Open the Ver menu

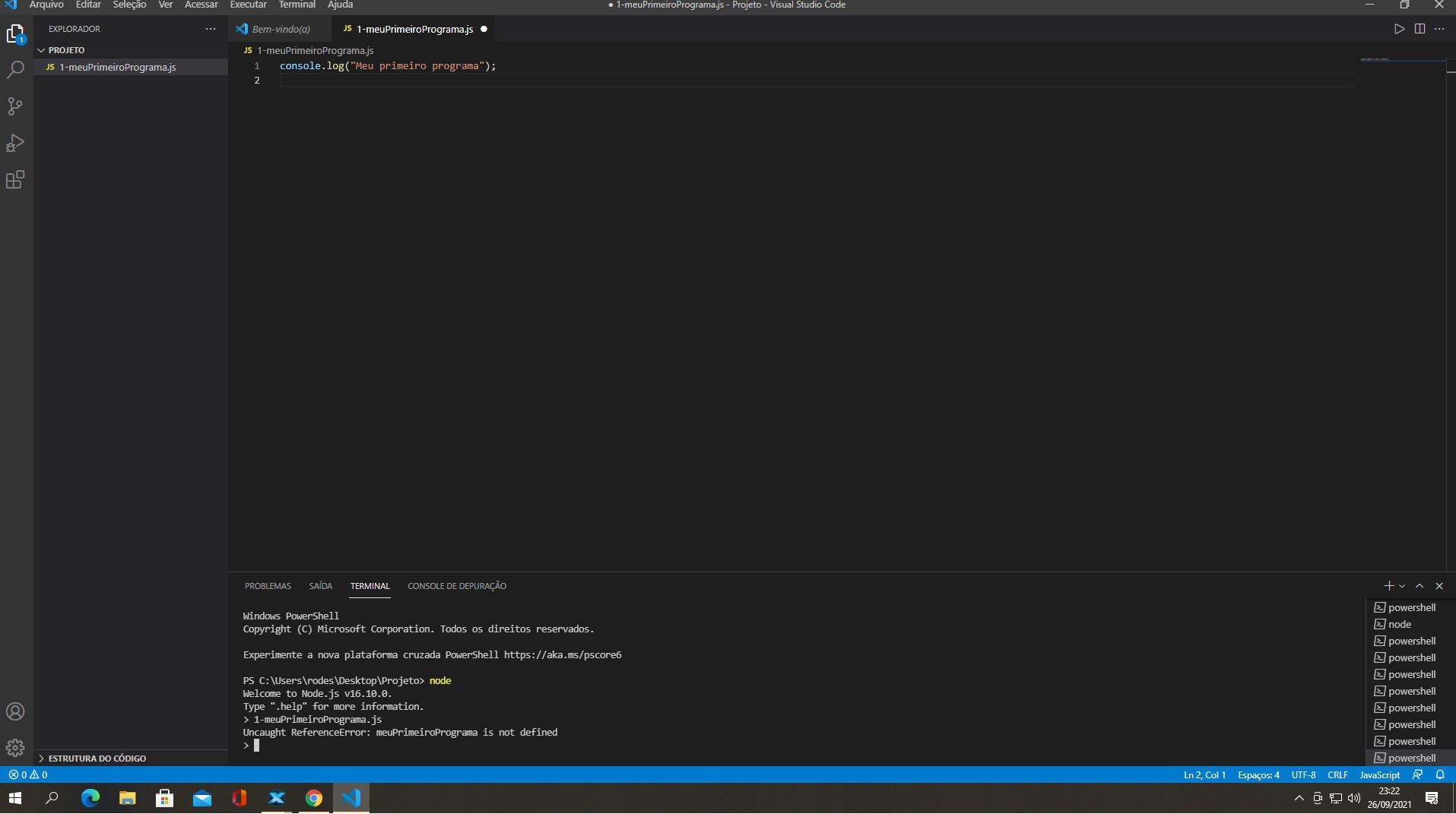click(x=166, y=5)
